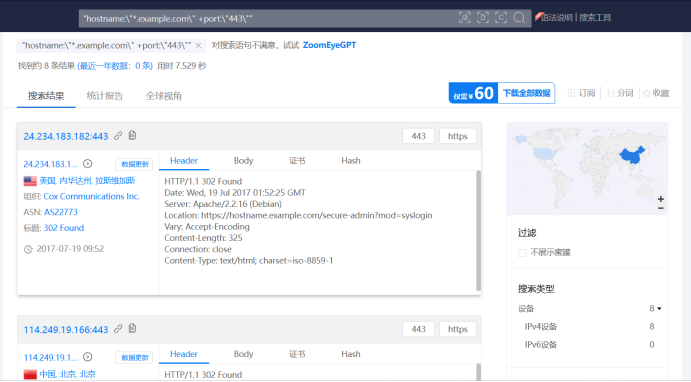Click the first scan icon in search bar

pos(464,18)
